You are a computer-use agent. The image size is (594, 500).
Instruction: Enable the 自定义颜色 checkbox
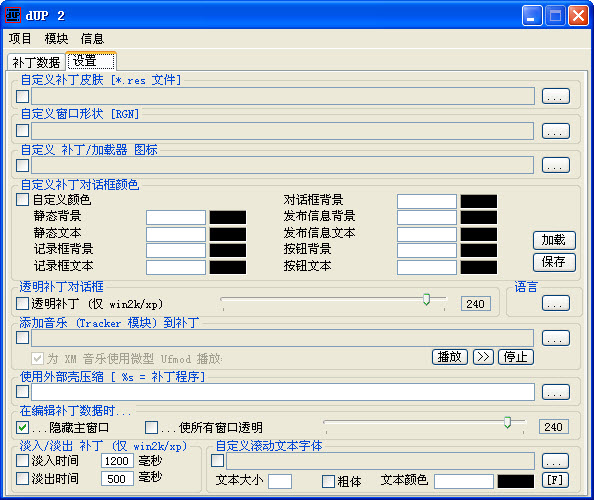[x=23, y=200]
